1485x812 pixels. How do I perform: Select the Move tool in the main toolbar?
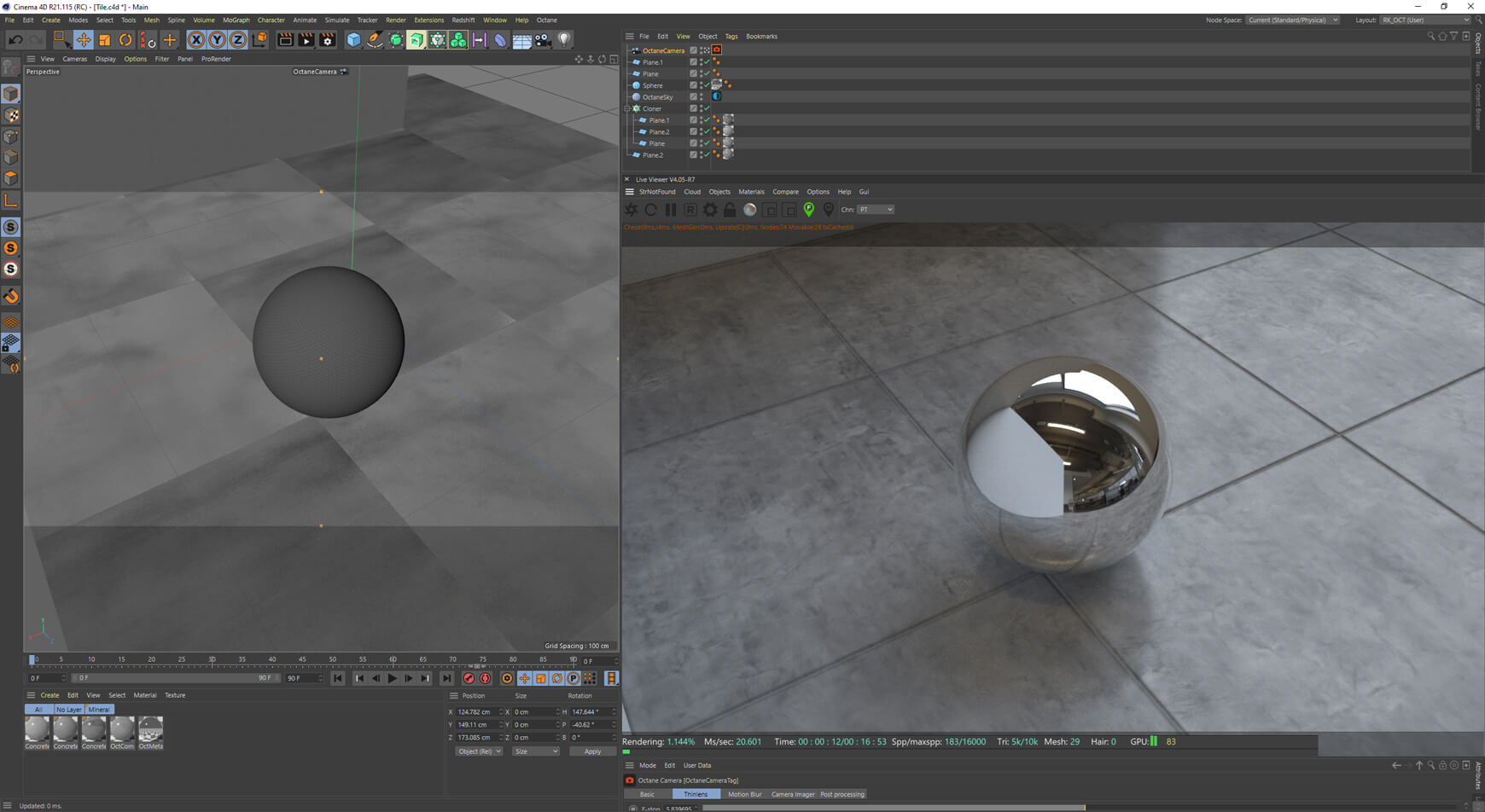click(x=83, y=40)
